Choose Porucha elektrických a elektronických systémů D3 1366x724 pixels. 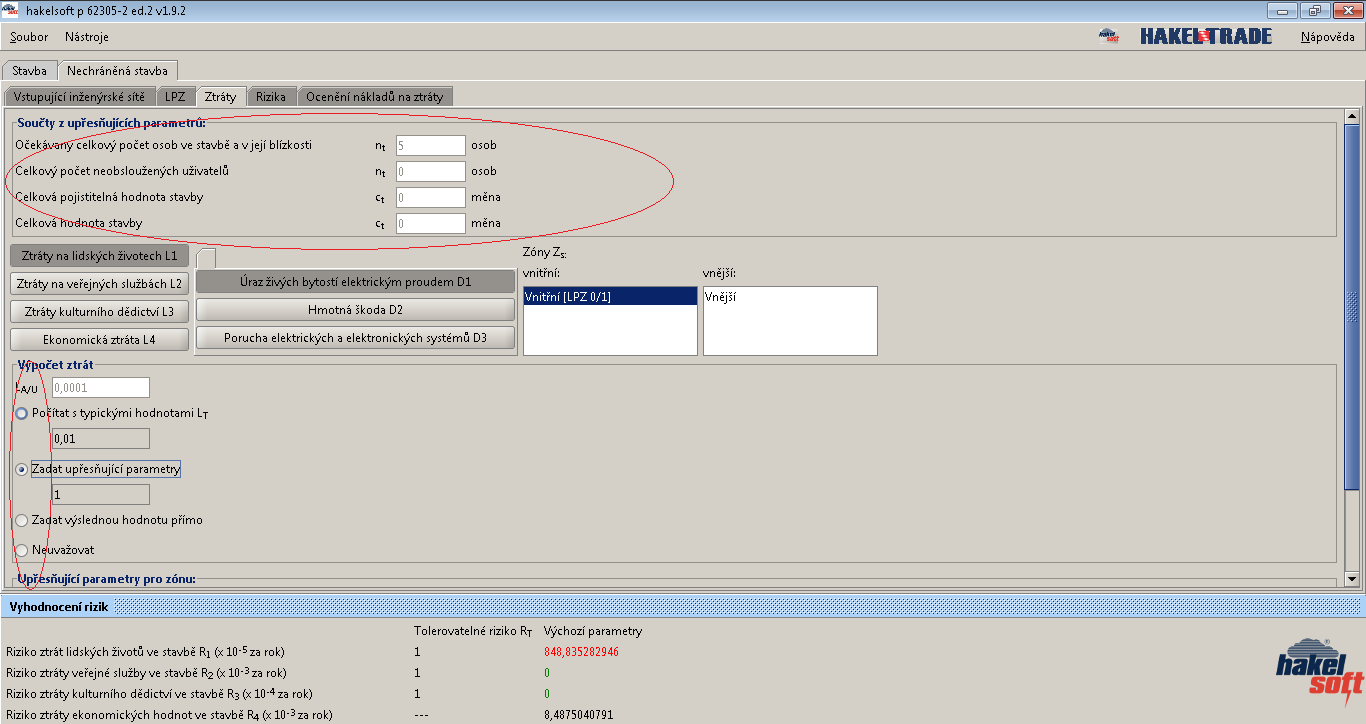(x=355, y=338)
